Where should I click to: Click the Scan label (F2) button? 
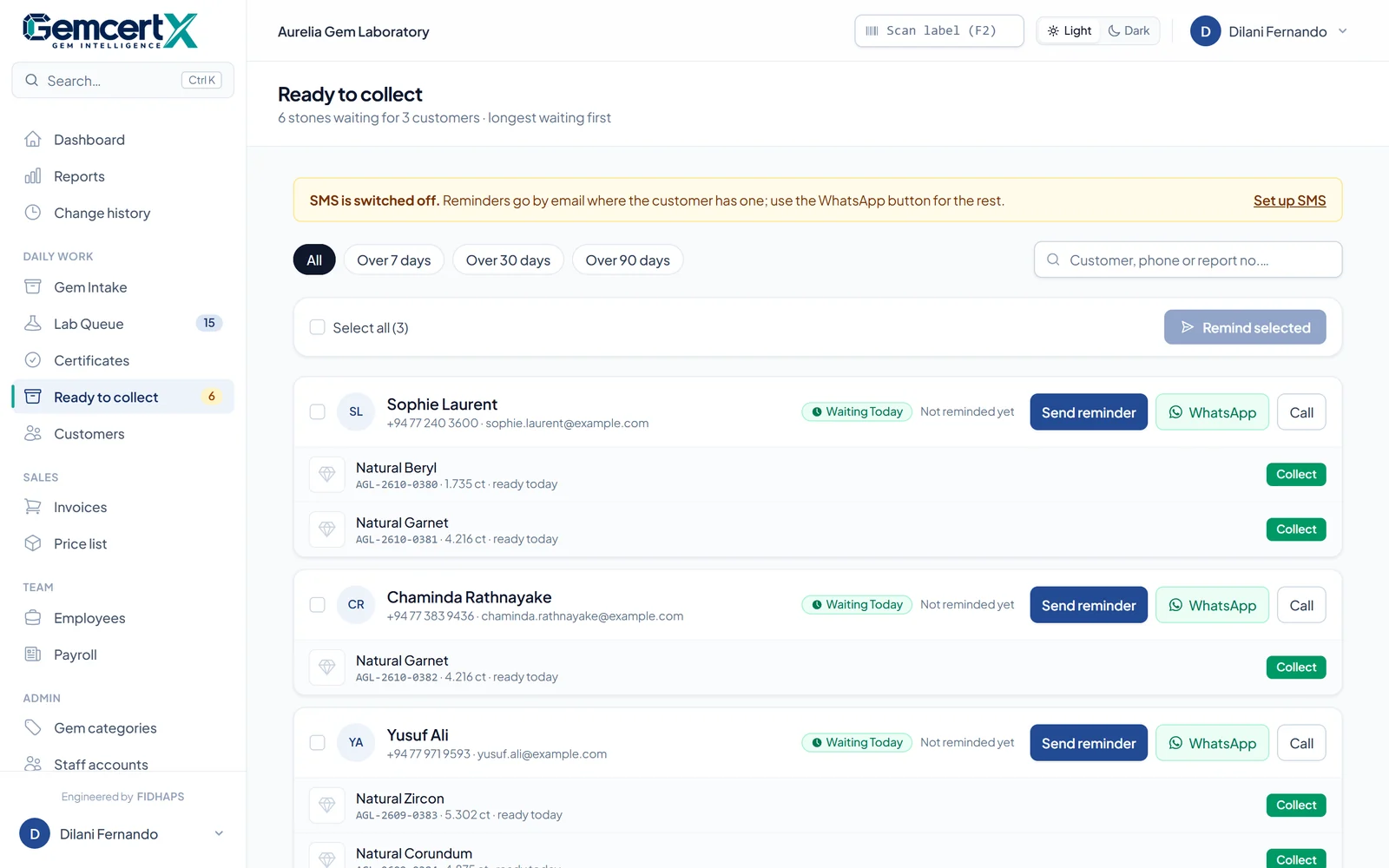(939, 30)
